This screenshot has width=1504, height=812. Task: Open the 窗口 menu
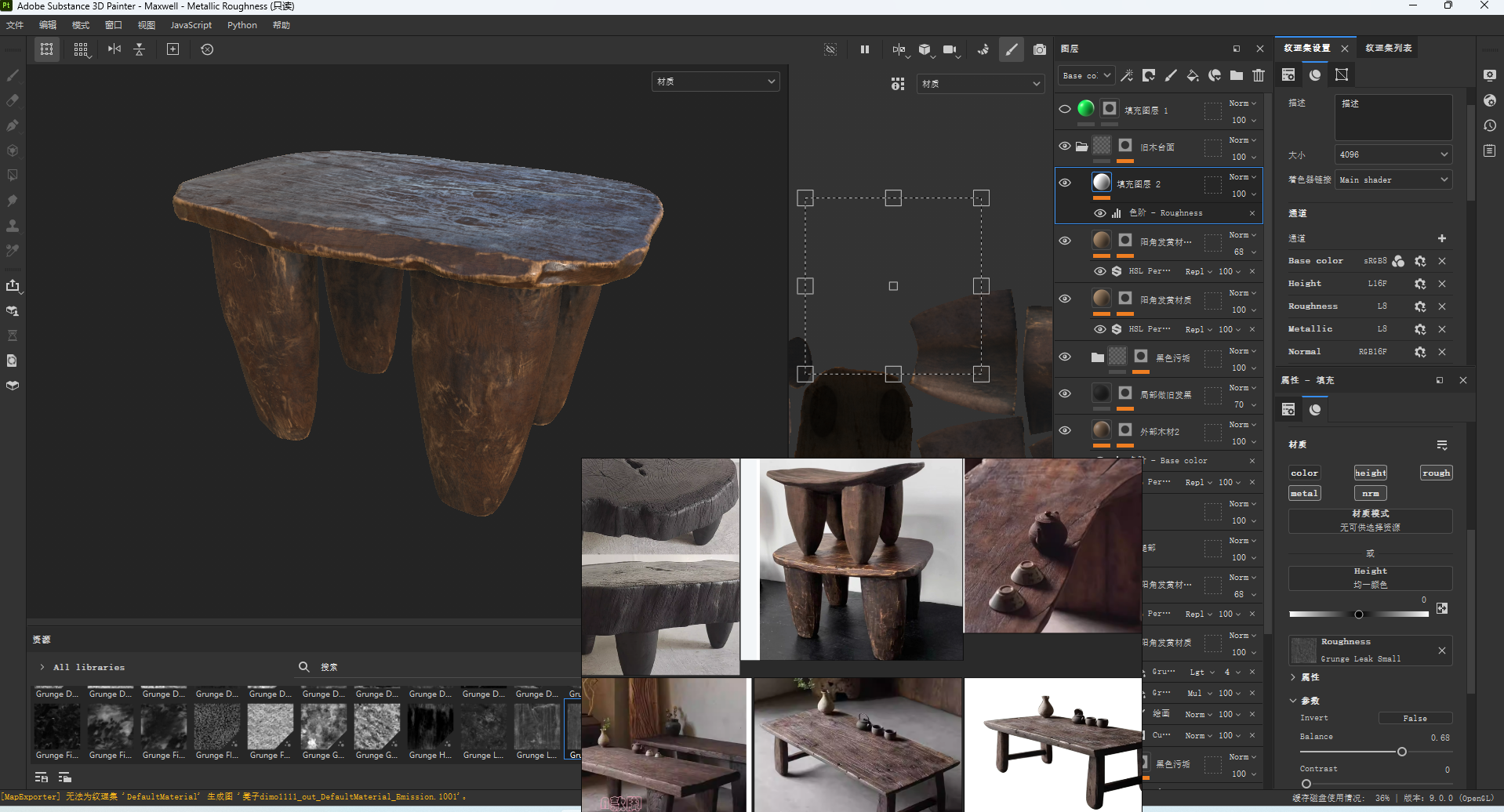[x=114, y=25]
